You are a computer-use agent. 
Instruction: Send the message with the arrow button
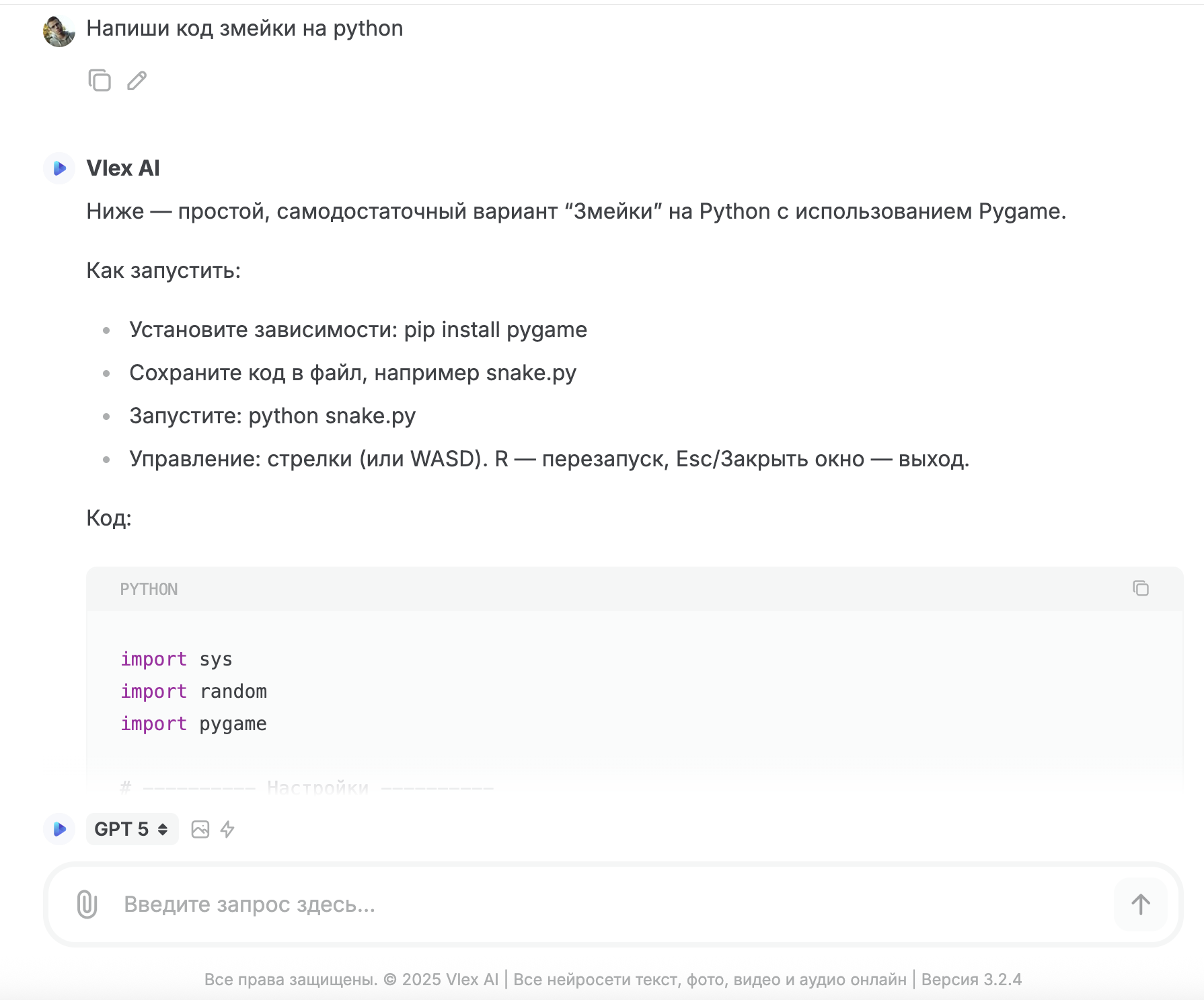tap(1140, 904)
